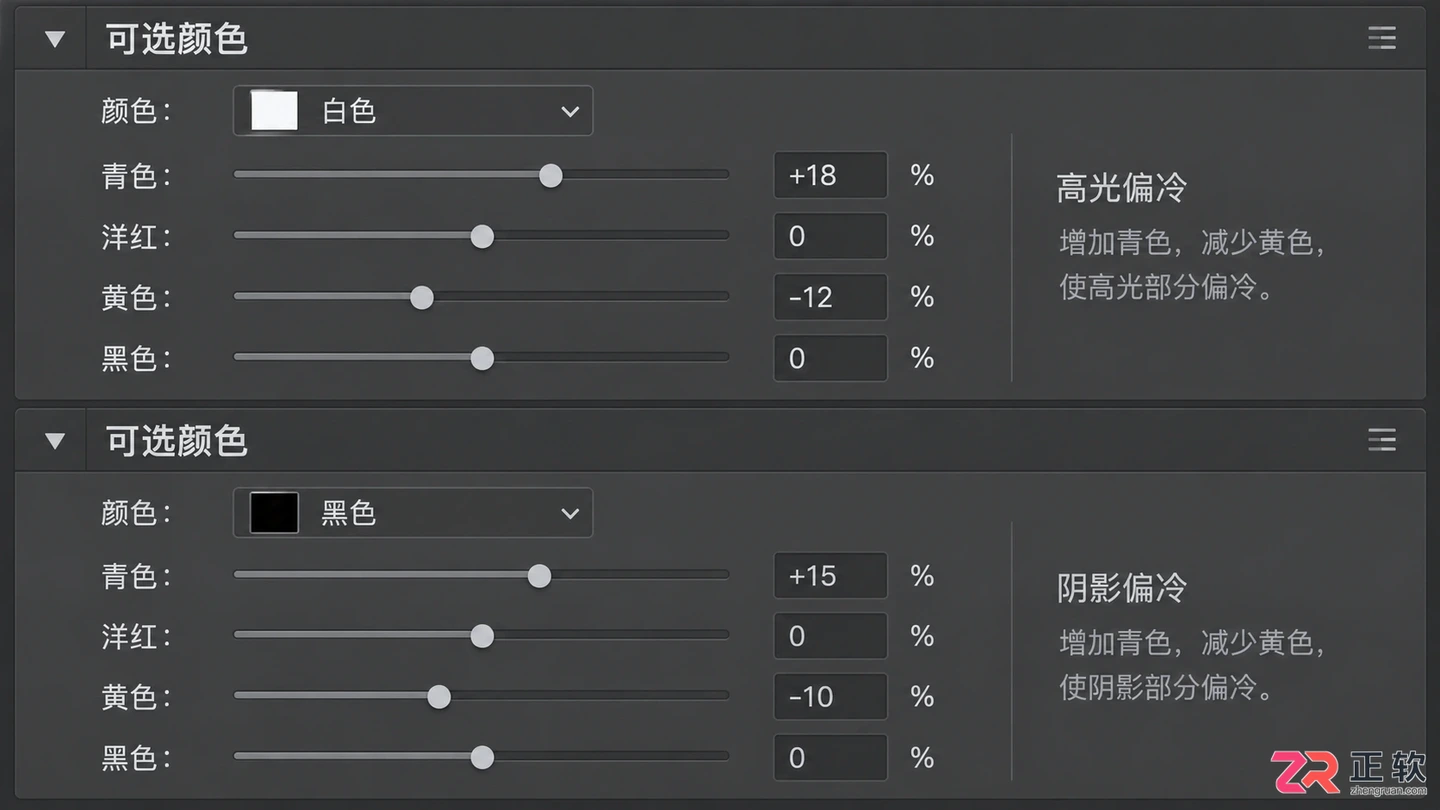Click the first 可选颜色 panel title

point(177,40)
